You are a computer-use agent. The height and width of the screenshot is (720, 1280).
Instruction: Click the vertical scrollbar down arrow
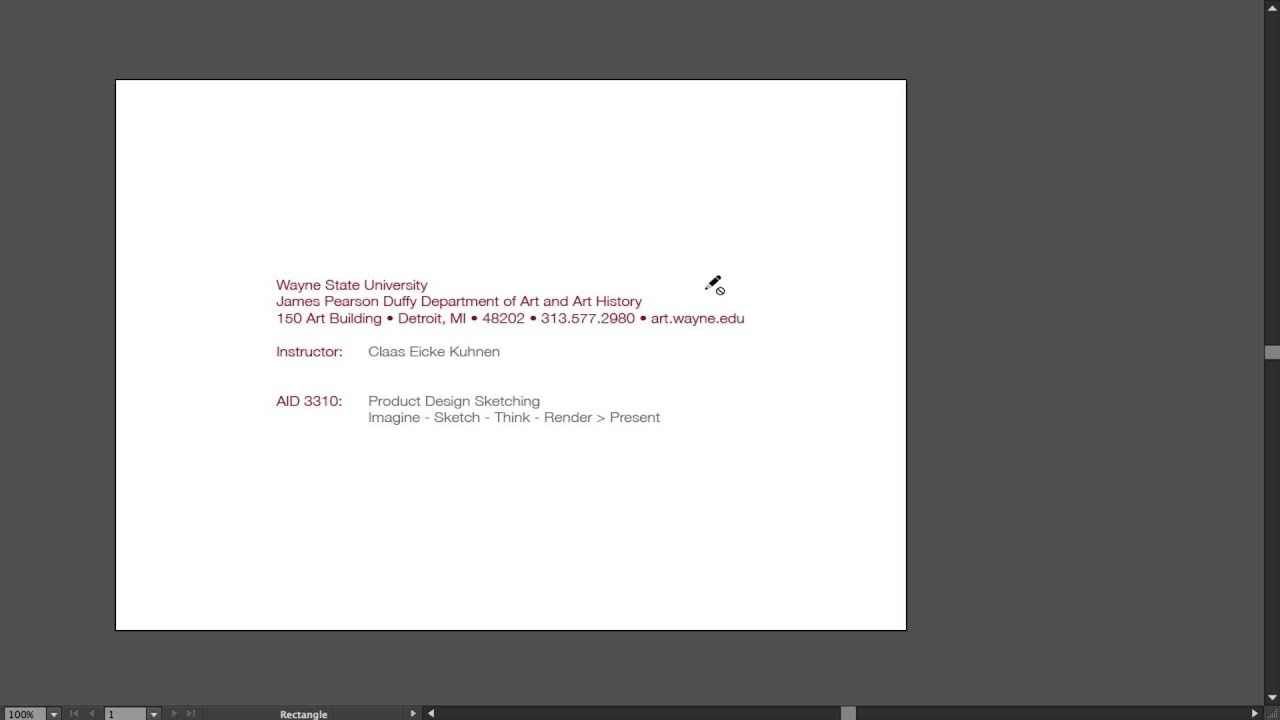coord(1272,698)
